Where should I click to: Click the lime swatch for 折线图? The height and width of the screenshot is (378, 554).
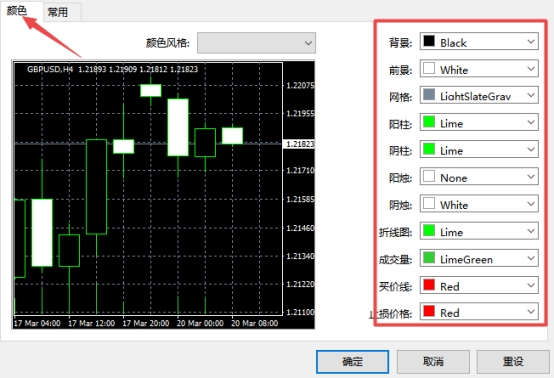tap(429, 231)
